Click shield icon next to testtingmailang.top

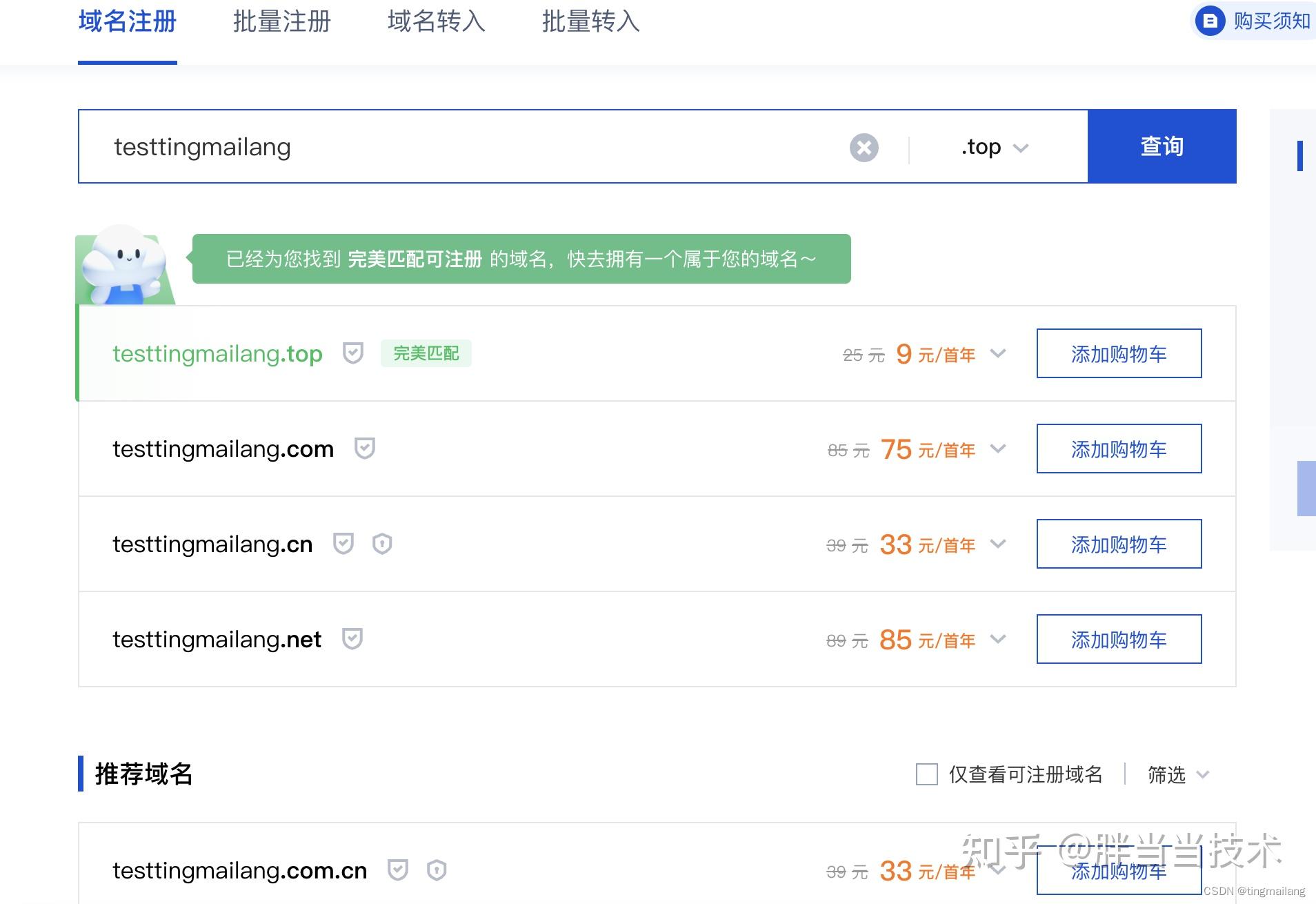pyautogui.click(x=353, y=353)
